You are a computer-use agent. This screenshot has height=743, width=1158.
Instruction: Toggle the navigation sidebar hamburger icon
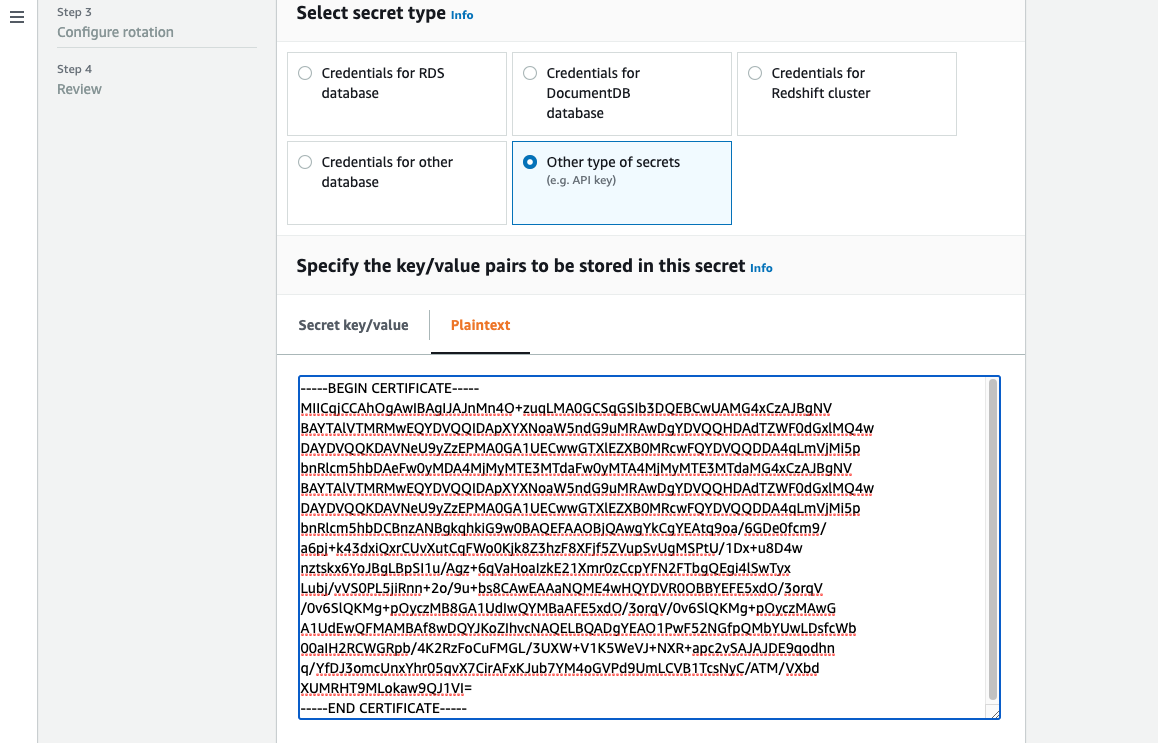(x=16, y=16)
